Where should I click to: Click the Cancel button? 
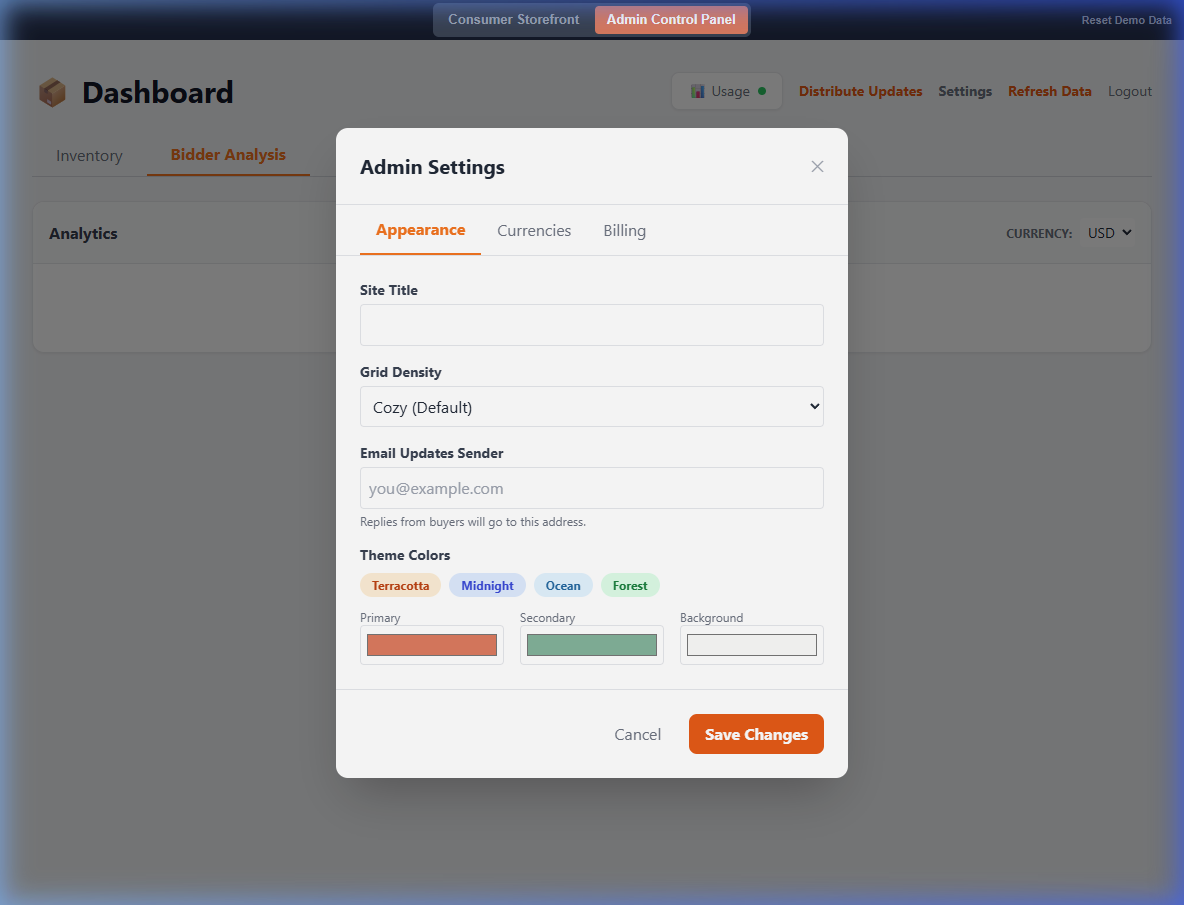[x=637, y=734]
